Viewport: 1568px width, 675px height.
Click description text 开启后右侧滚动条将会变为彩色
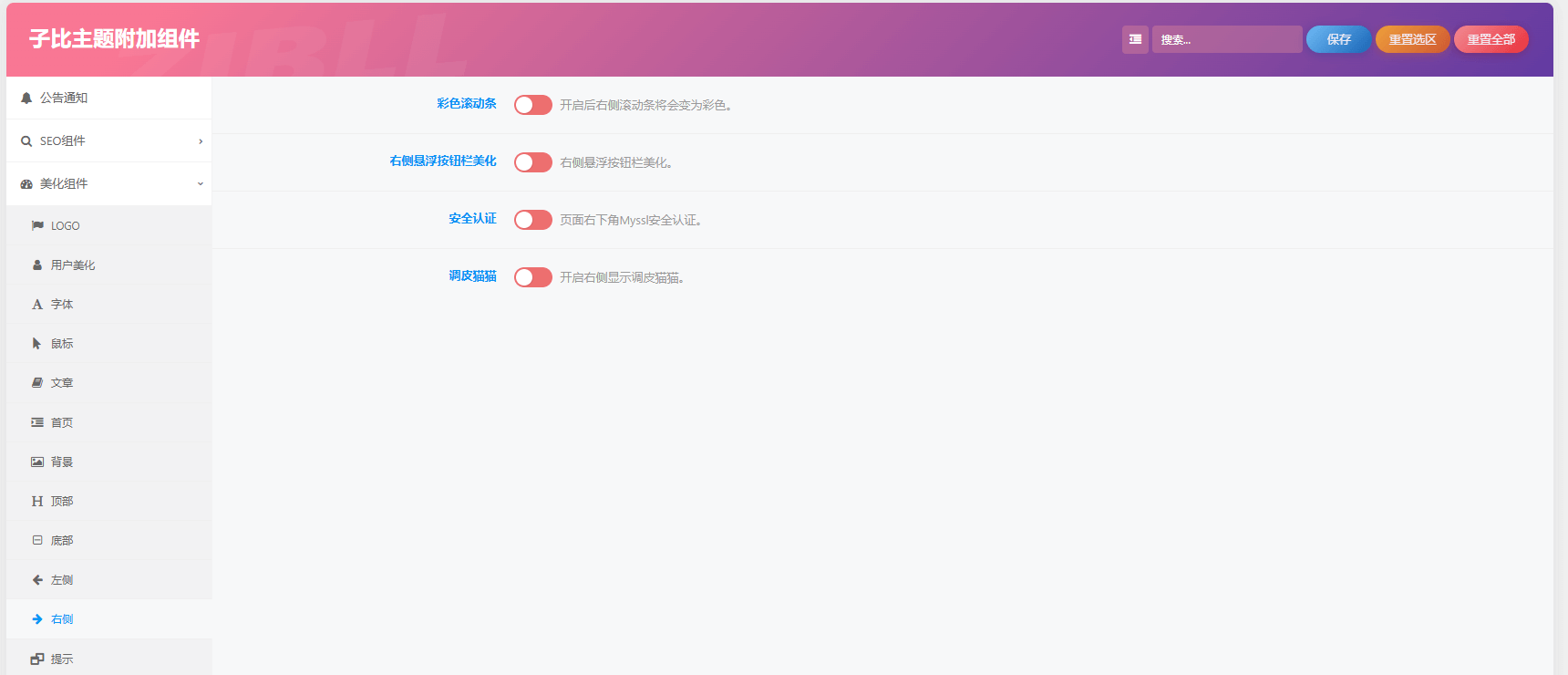pos(645,106)
